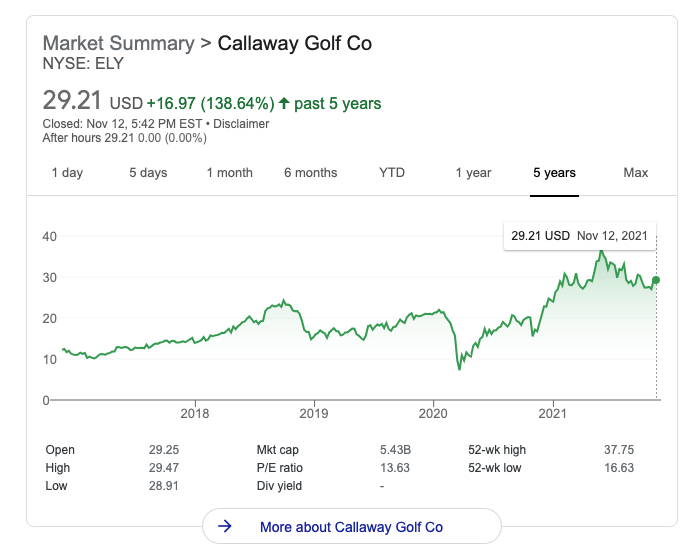Open More about Callaway Golf Co
Screen dimensions: 698x557
tap(351, 527)
